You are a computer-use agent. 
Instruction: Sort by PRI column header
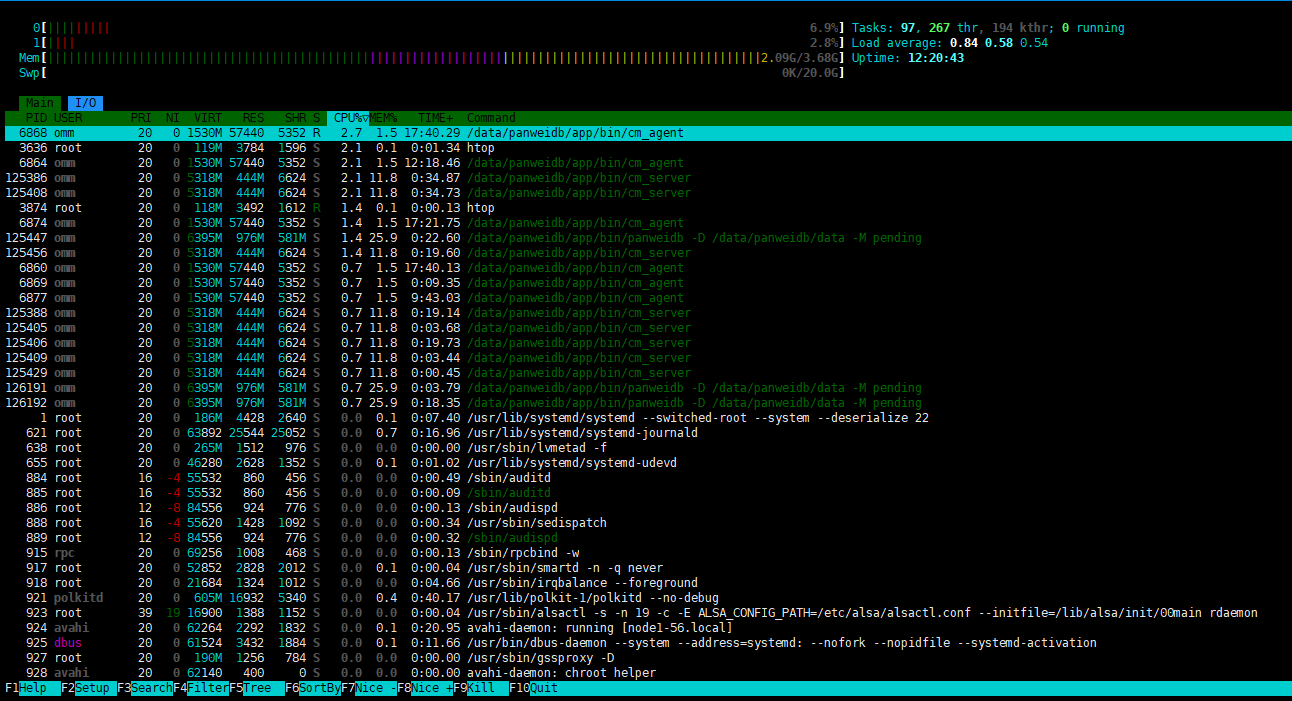pos(141,118)
